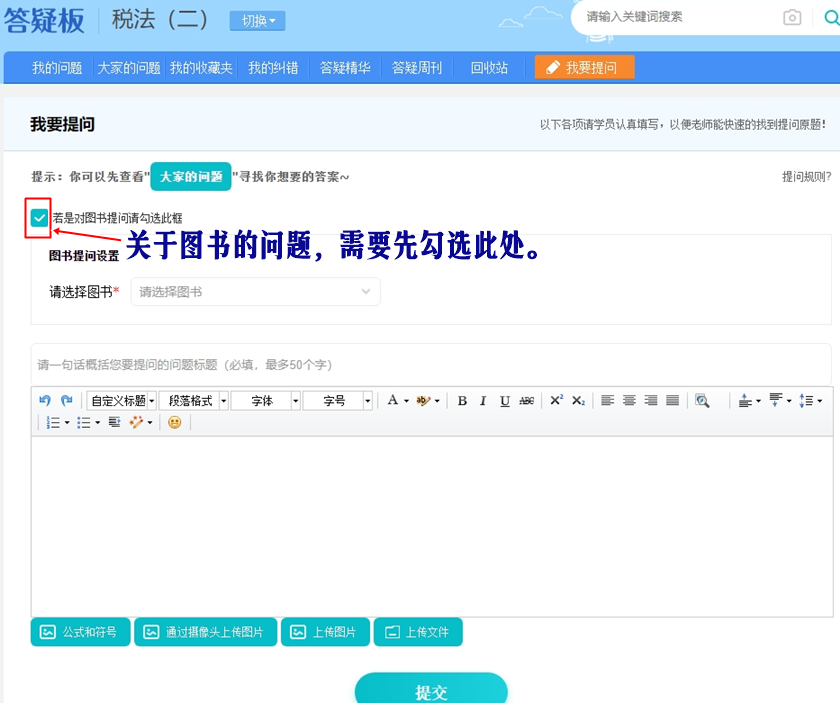Open the 答疑精华 tab
840x703 pixels.
pyautogui.click(x=345, y=68)
